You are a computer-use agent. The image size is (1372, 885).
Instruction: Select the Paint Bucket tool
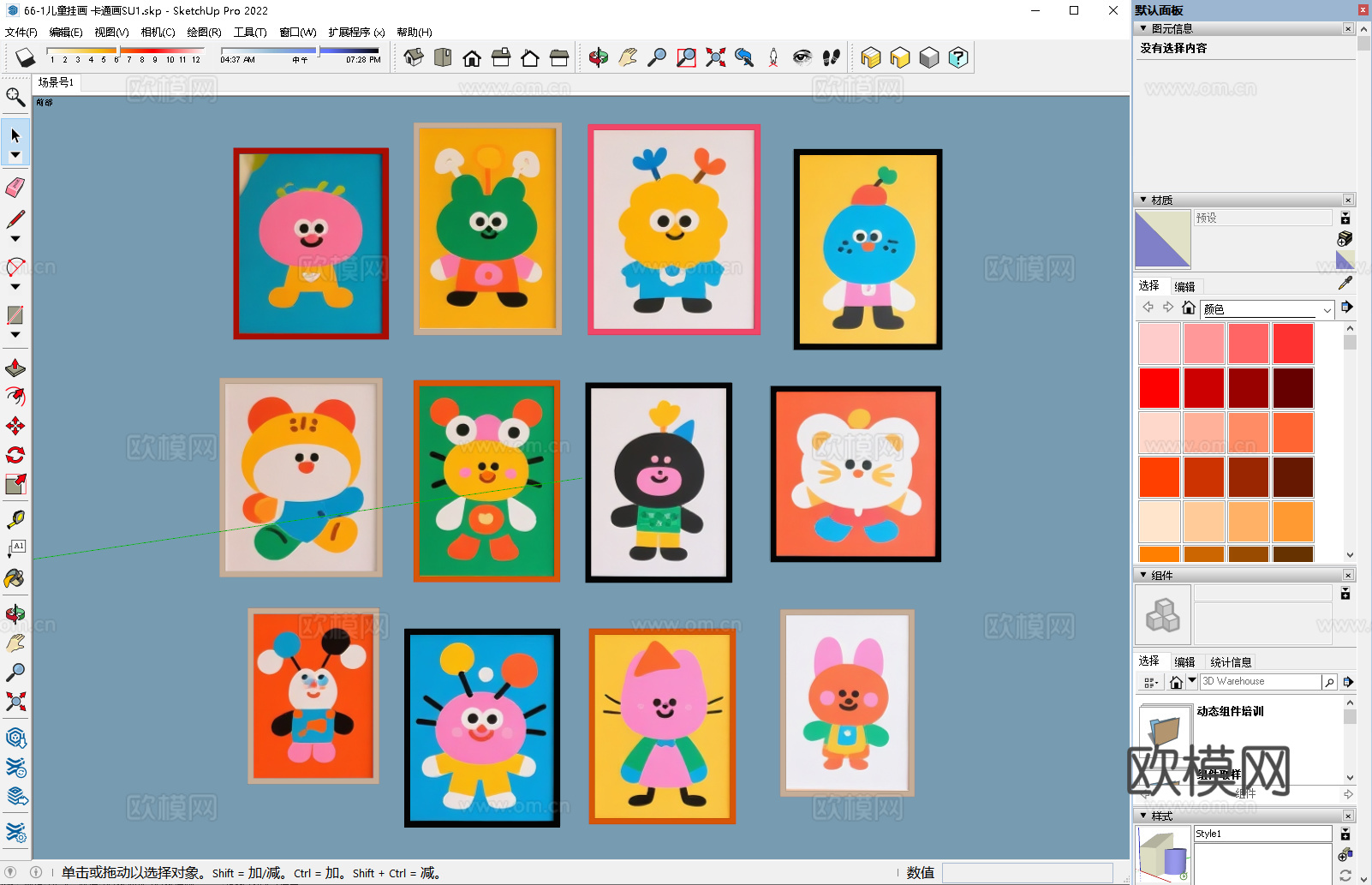coord(15,579)
